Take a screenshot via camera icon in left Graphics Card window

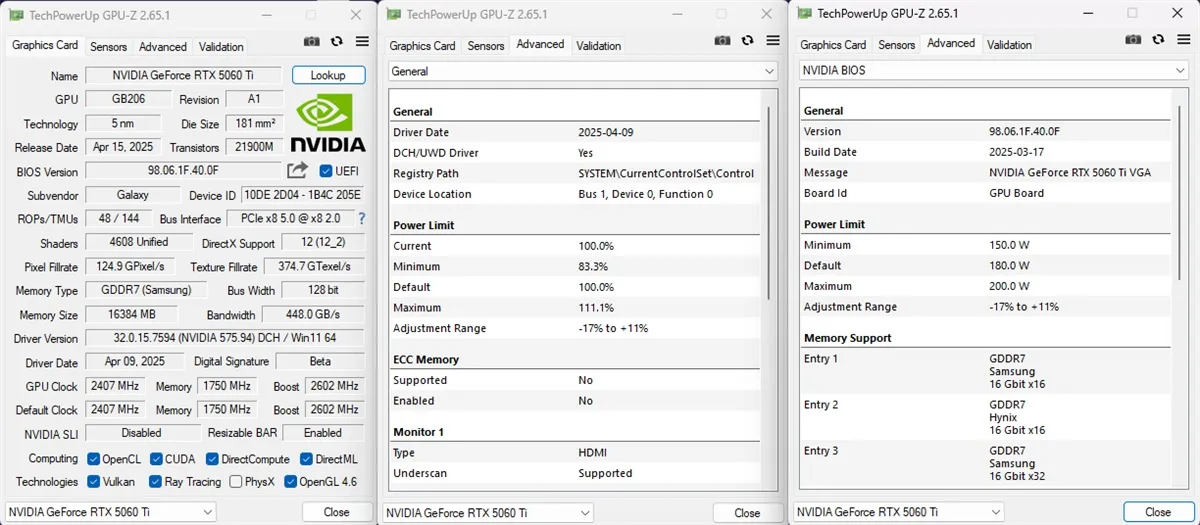click(x=312, y=42)
